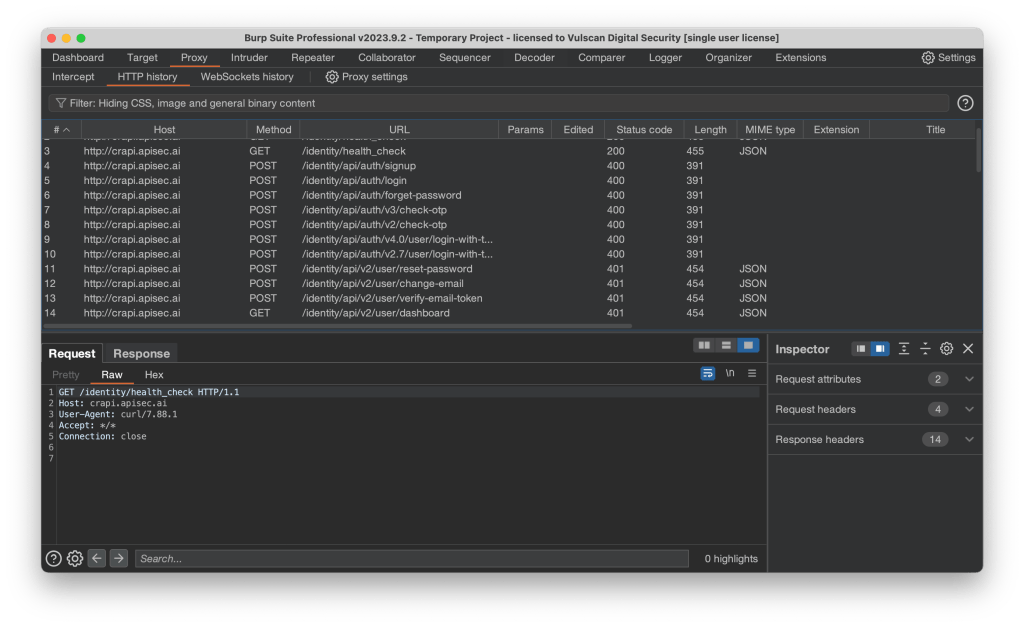Open the Organizer tab
Image resolution: width=1024 pixels, height=627 pixels.
(728, 57)
